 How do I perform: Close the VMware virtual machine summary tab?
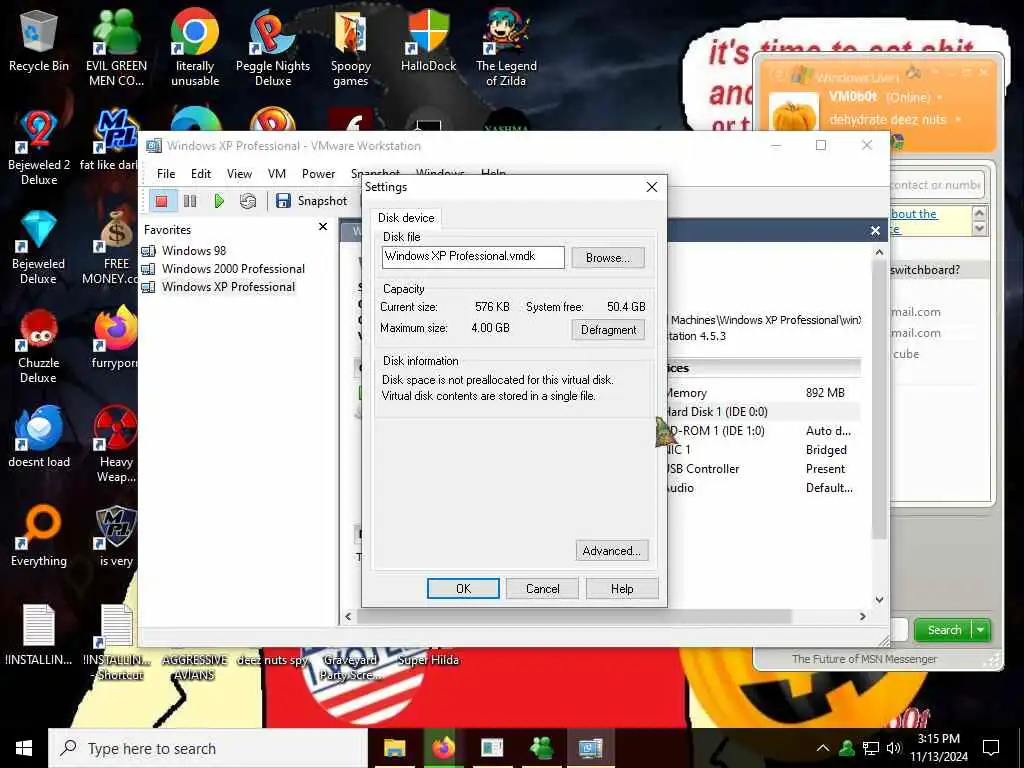[x=875, y=231]
